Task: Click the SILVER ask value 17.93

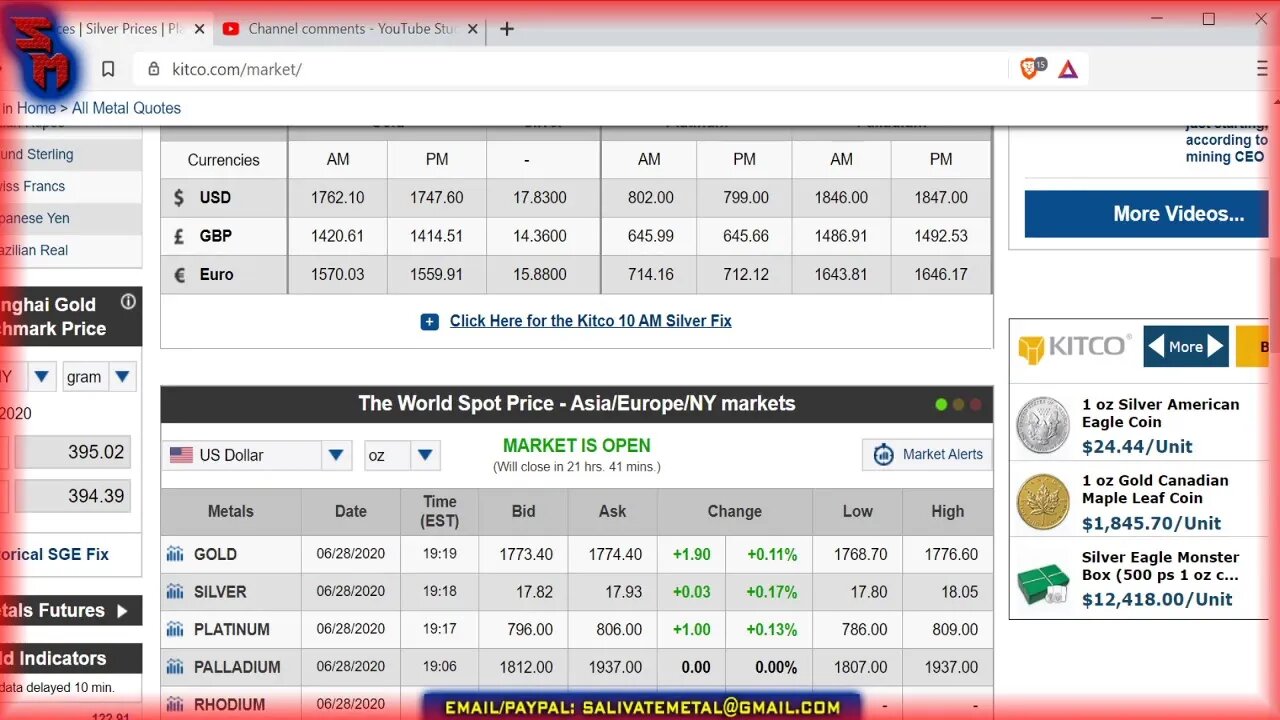Action: click(623, 592)
